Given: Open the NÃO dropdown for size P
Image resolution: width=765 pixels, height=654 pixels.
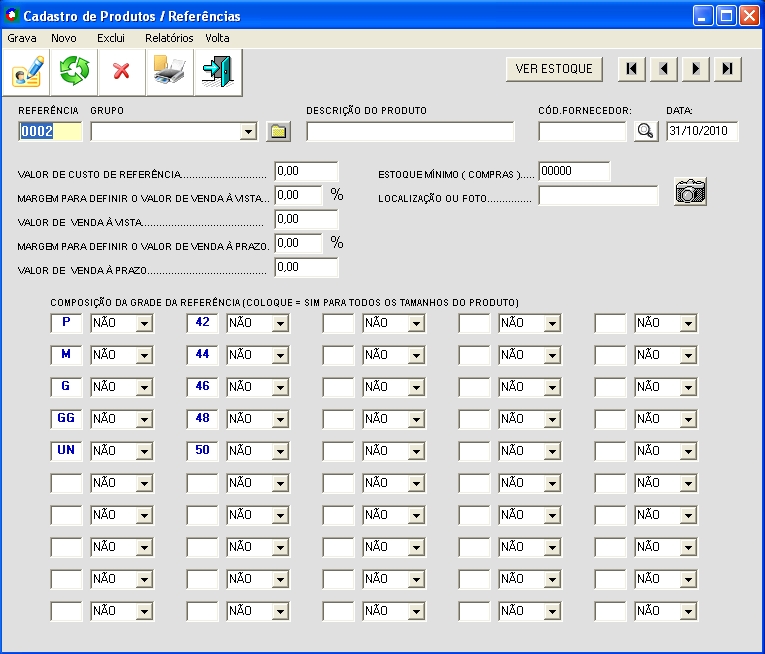Looking at the screenshot, I should coord(144,323).
